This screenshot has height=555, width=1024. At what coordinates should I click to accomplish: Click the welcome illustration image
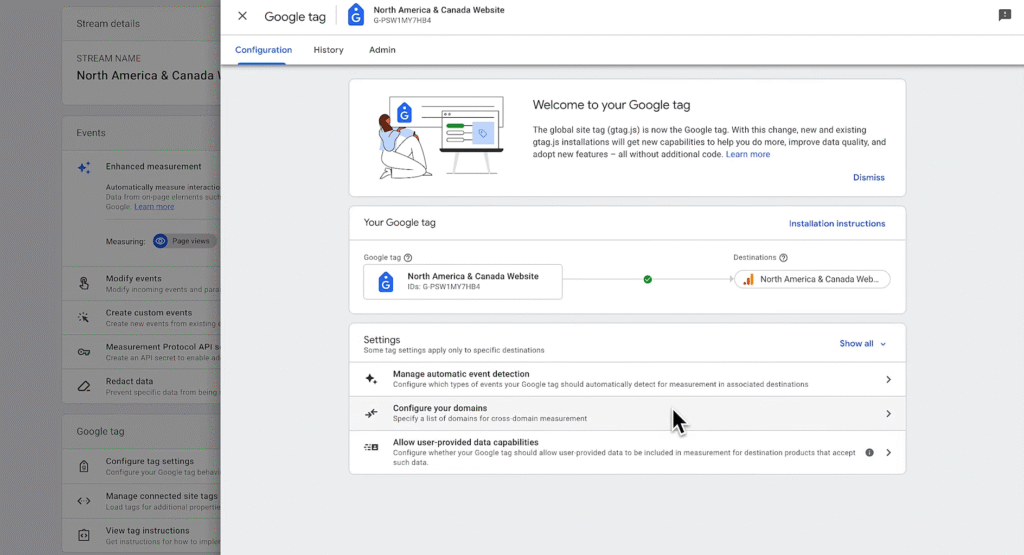(441, 137)
